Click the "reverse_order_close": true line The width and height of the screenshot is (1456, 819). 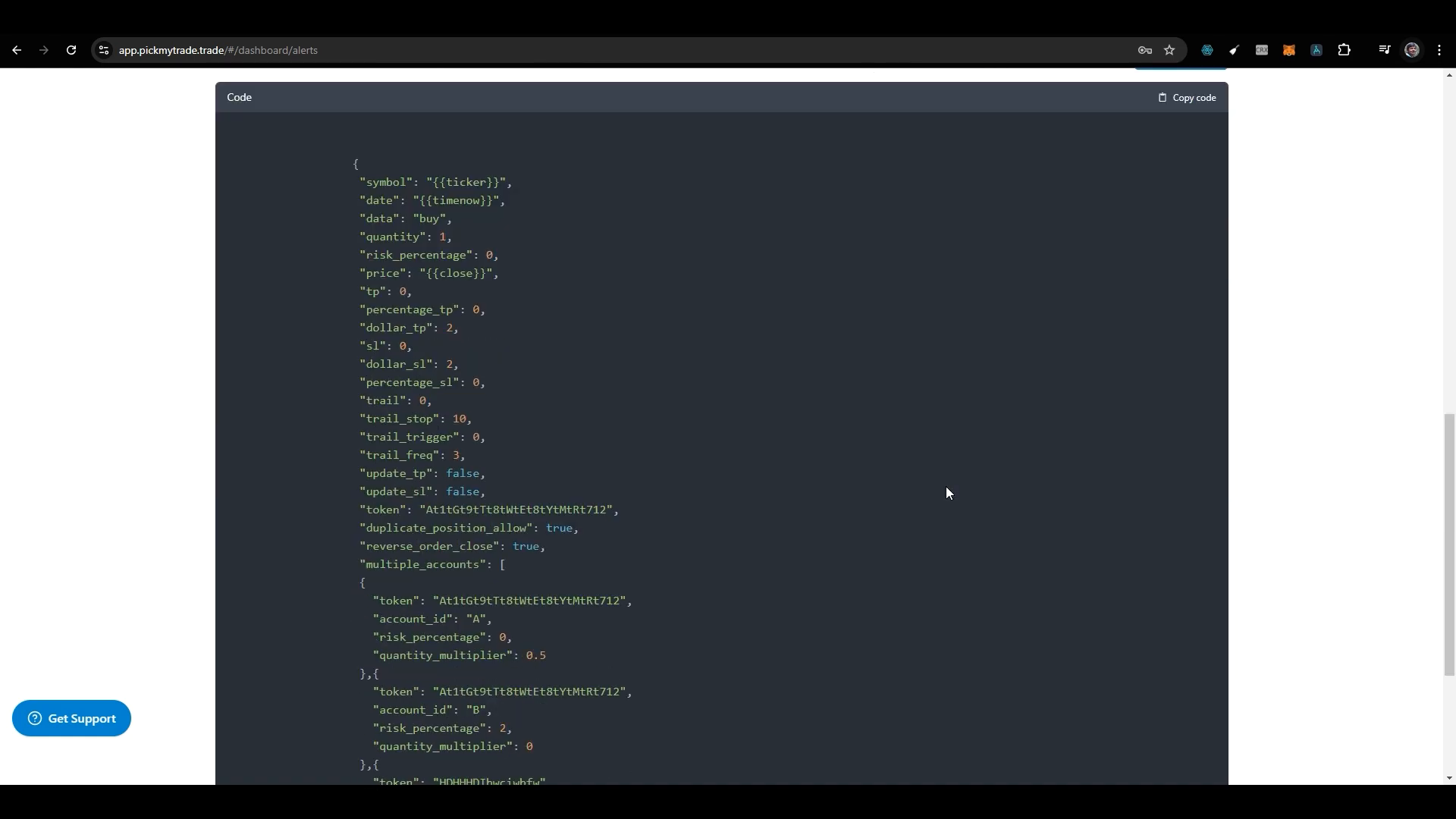coord(453,547)
